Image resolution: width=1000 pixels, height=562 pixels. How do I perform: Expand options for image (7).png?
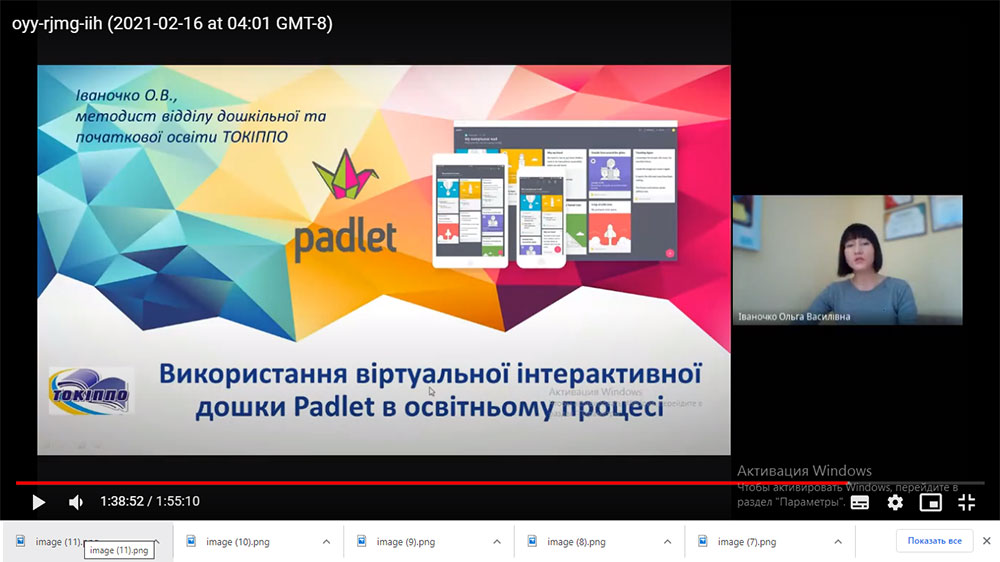tap(838, 542)
